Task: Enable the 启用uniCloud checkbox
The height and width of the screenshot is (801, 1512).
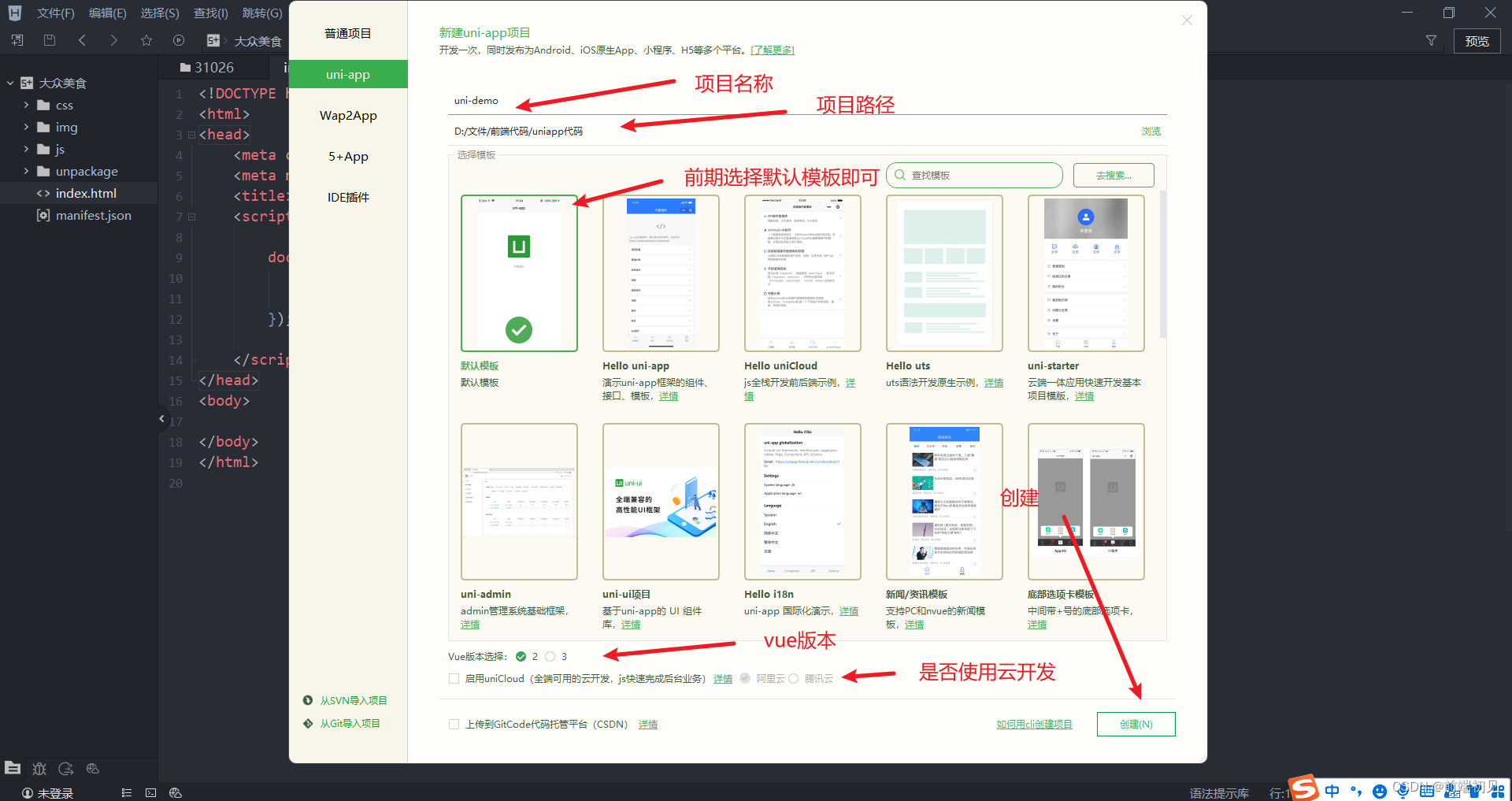Action: 454,678
